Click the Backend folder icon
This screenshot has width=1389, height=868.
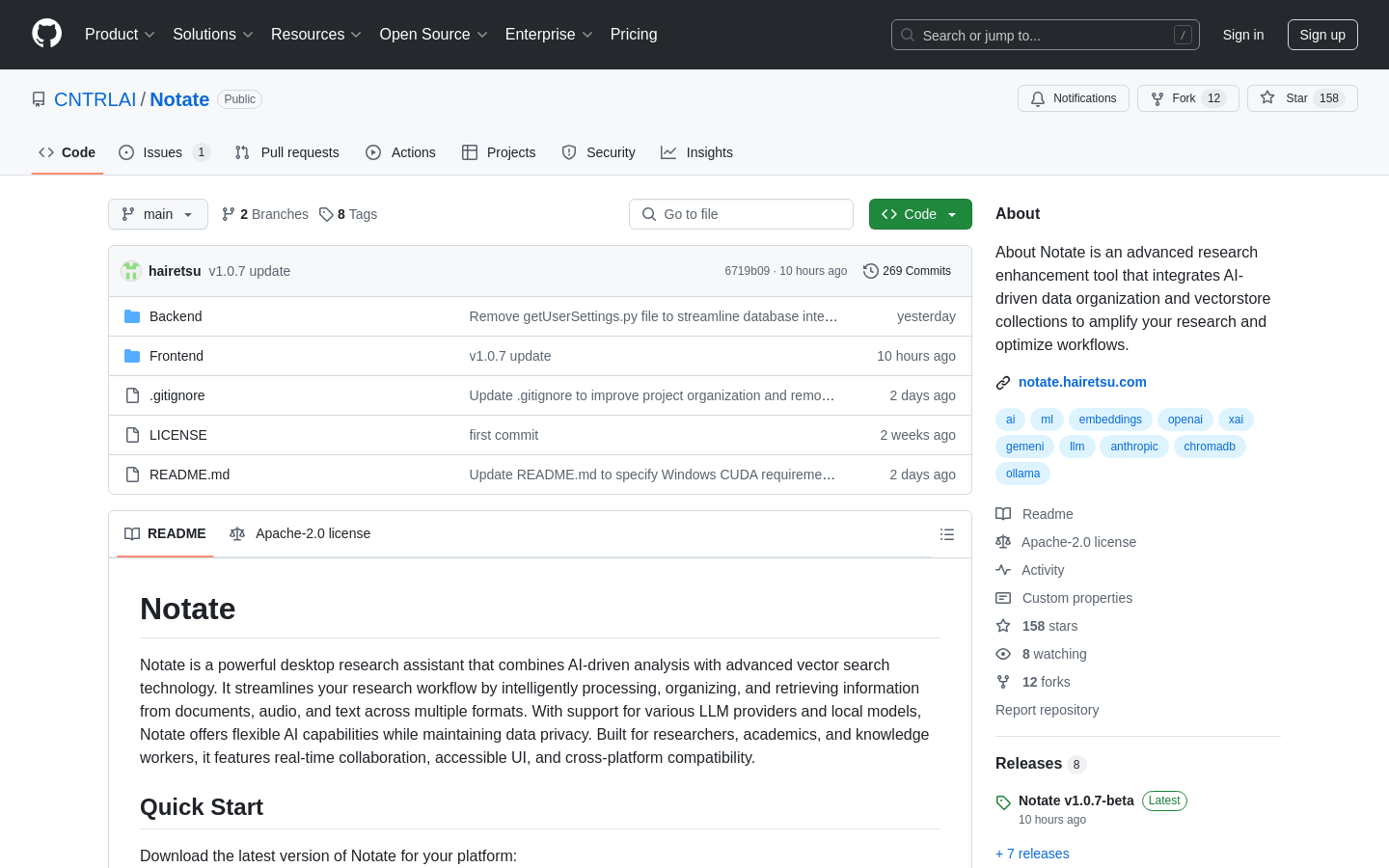(132, 316)
